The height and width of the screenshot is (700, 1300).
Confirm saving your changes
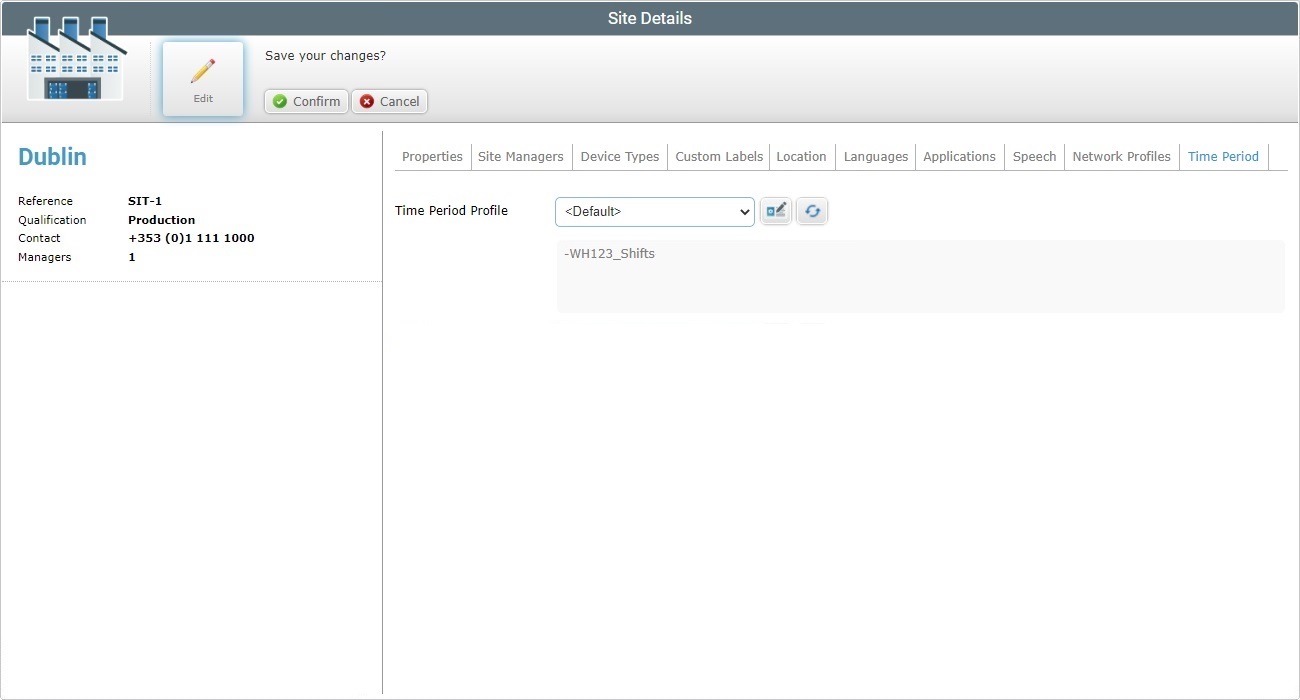(306, 101)
